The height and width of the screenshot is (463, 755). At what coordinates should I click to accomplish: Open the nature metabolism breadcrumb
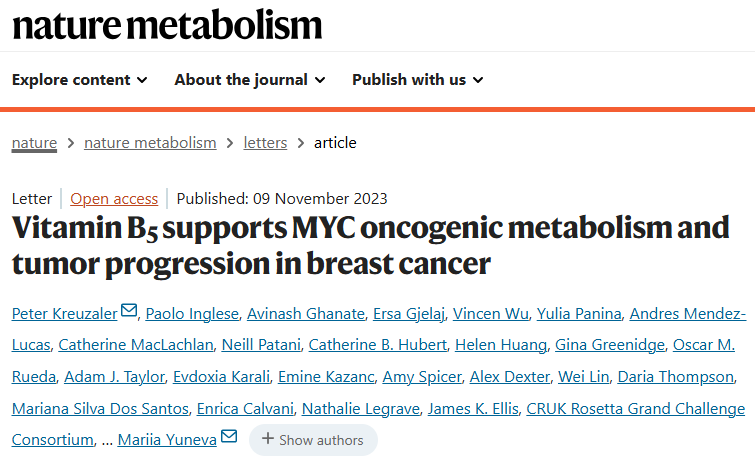point(150,143)
